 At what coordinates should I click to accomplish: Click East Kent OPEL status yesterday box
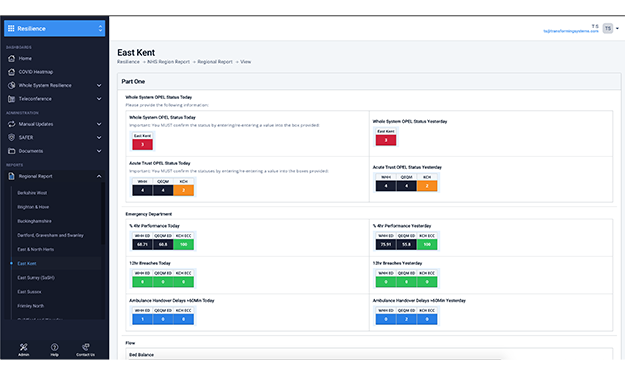coord(386,140)
